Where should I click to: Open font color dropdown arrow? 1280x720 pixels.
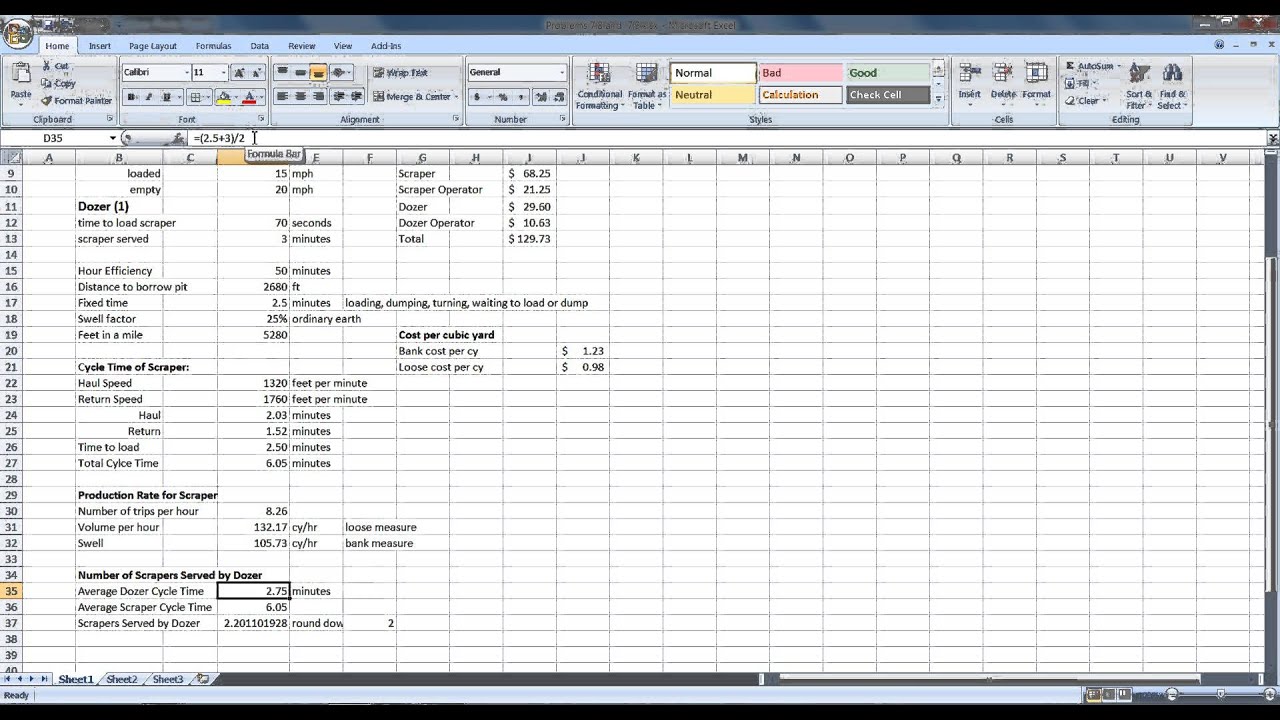tap(260, 97)
